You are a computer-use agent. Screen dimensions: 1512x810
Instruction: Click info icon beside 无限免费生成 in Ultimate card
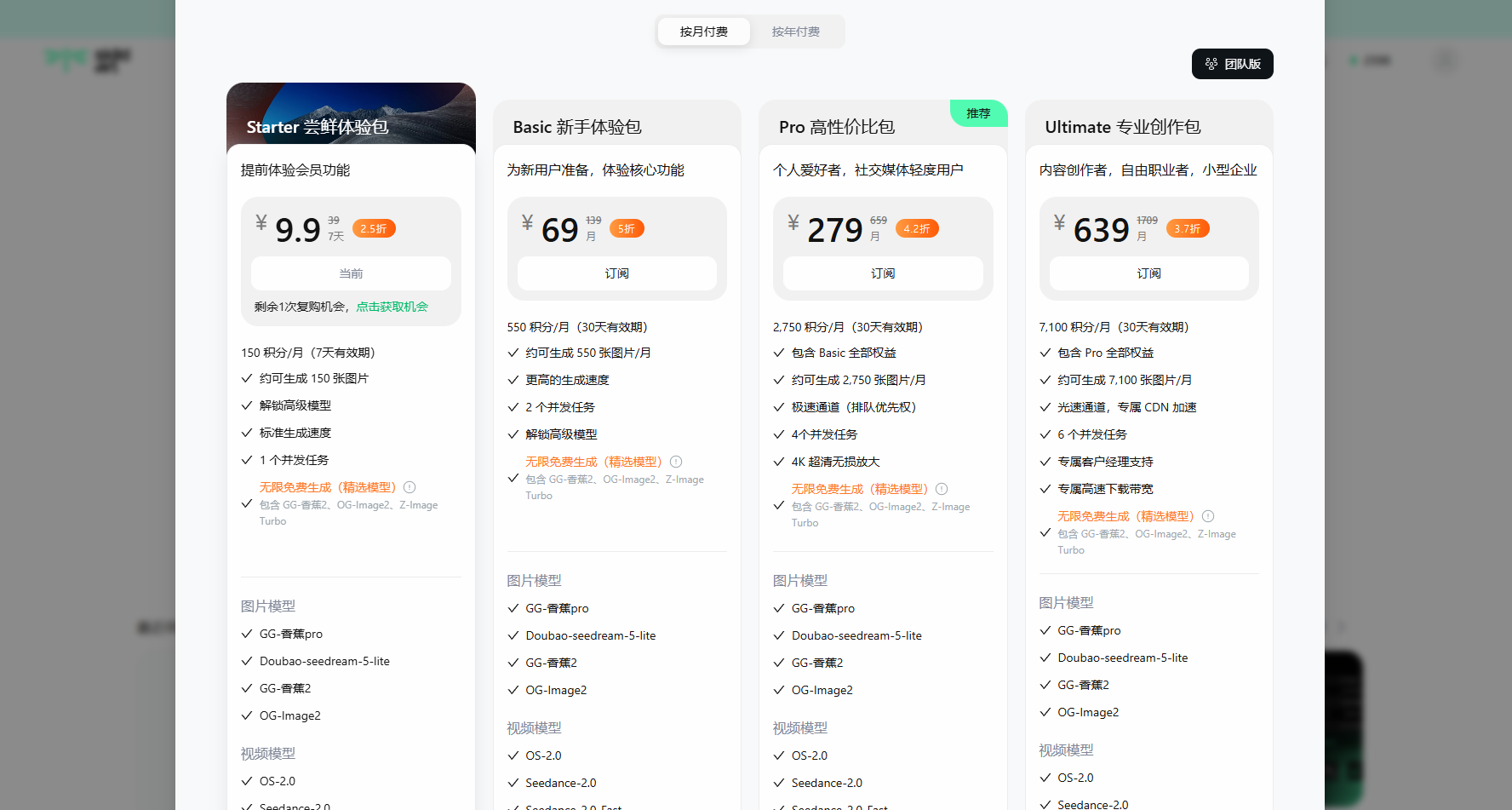(1208, 516)
